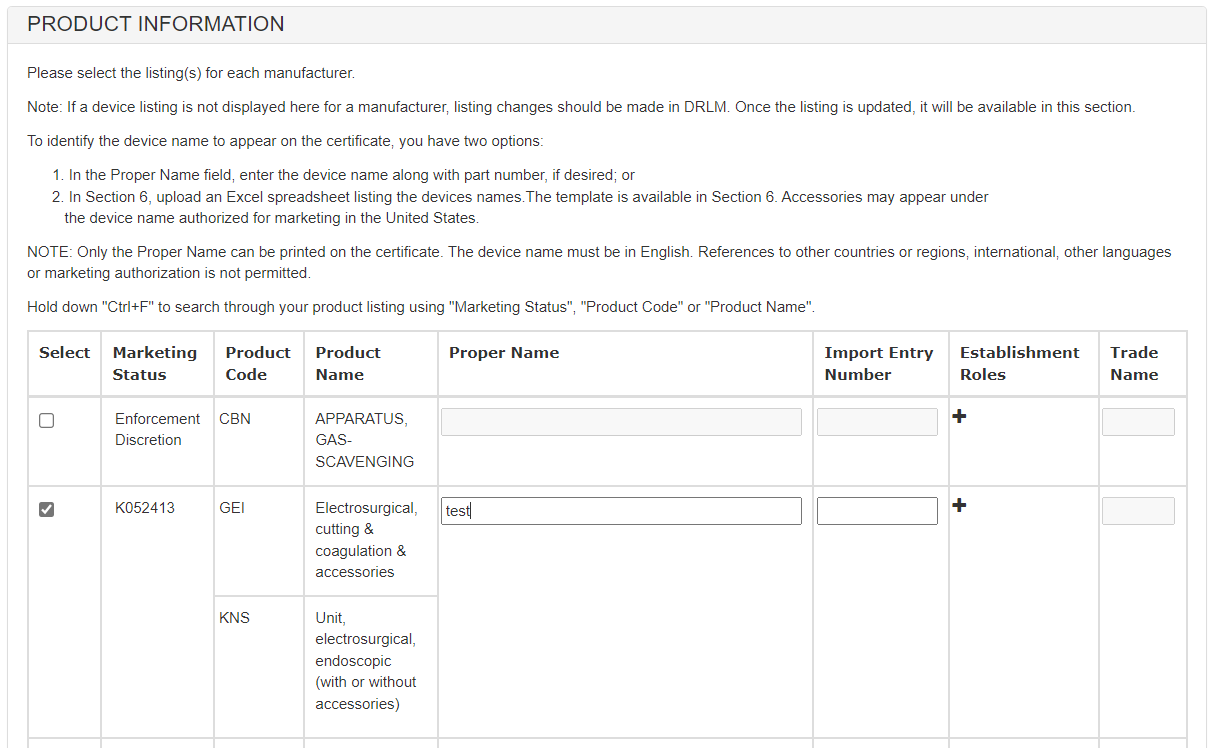The height and width of the screenshot is (748, 1214).
Task: Click the Proper Name field for APPARATUS, GAS-SCAVENGING
Action: click(x=621, y=422)
